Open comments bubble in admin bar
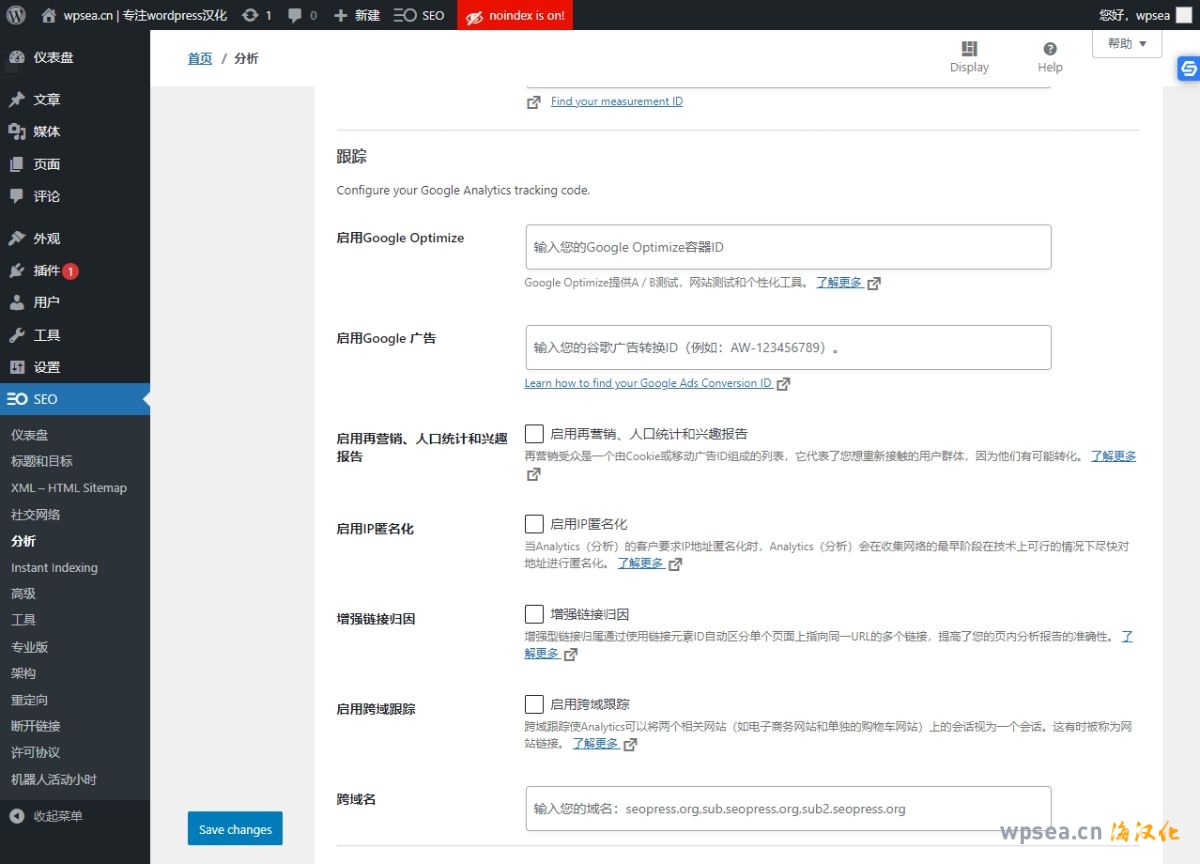Image resolution: width=1200 pixels, height=864 pixels. pos(302,15)
